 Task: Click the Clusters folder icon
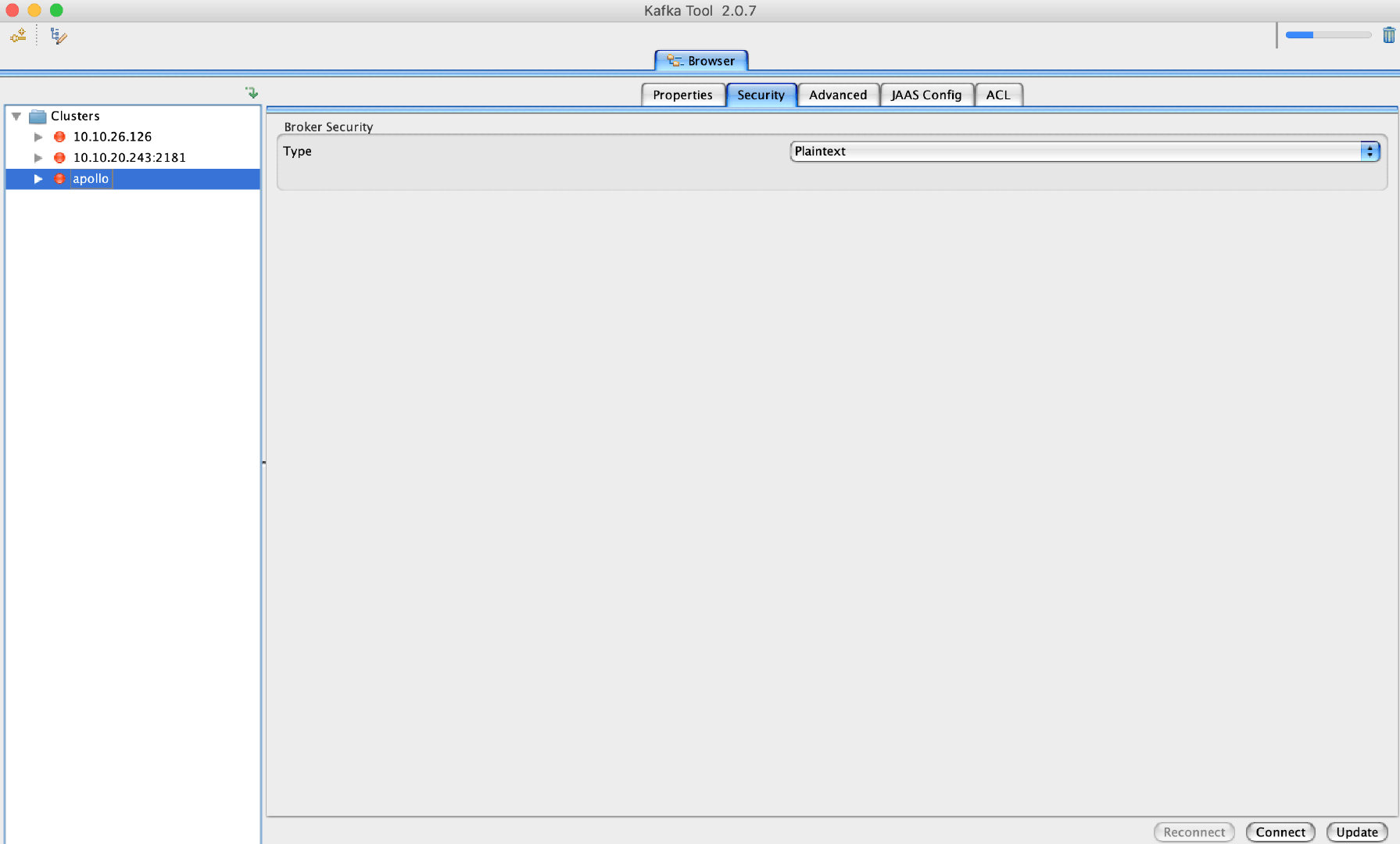pos(38,116)
